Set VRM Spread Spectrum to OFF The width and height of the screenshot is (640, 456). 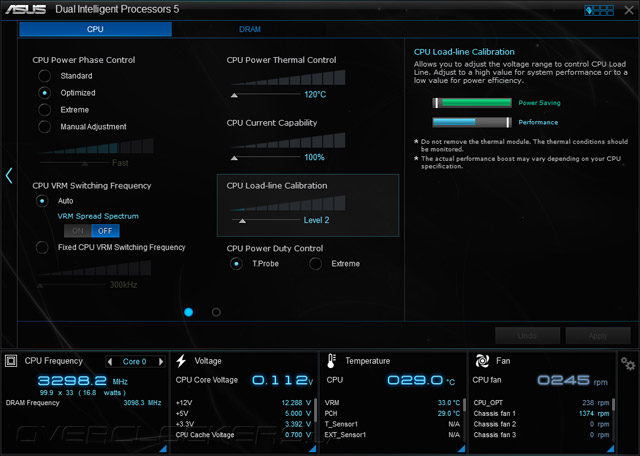105,231
